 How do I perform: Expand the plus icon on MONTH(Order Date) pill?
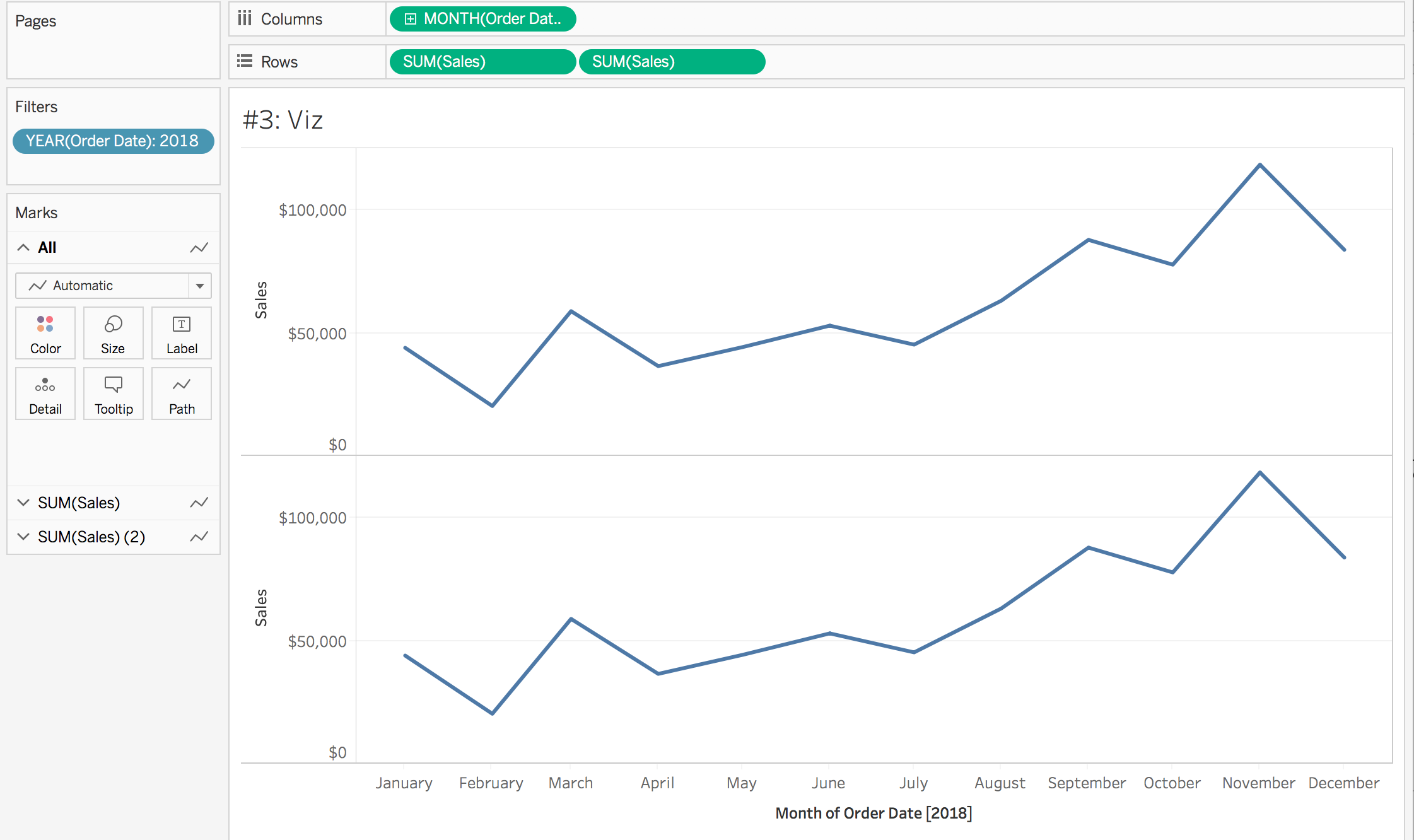coord(411,19)
